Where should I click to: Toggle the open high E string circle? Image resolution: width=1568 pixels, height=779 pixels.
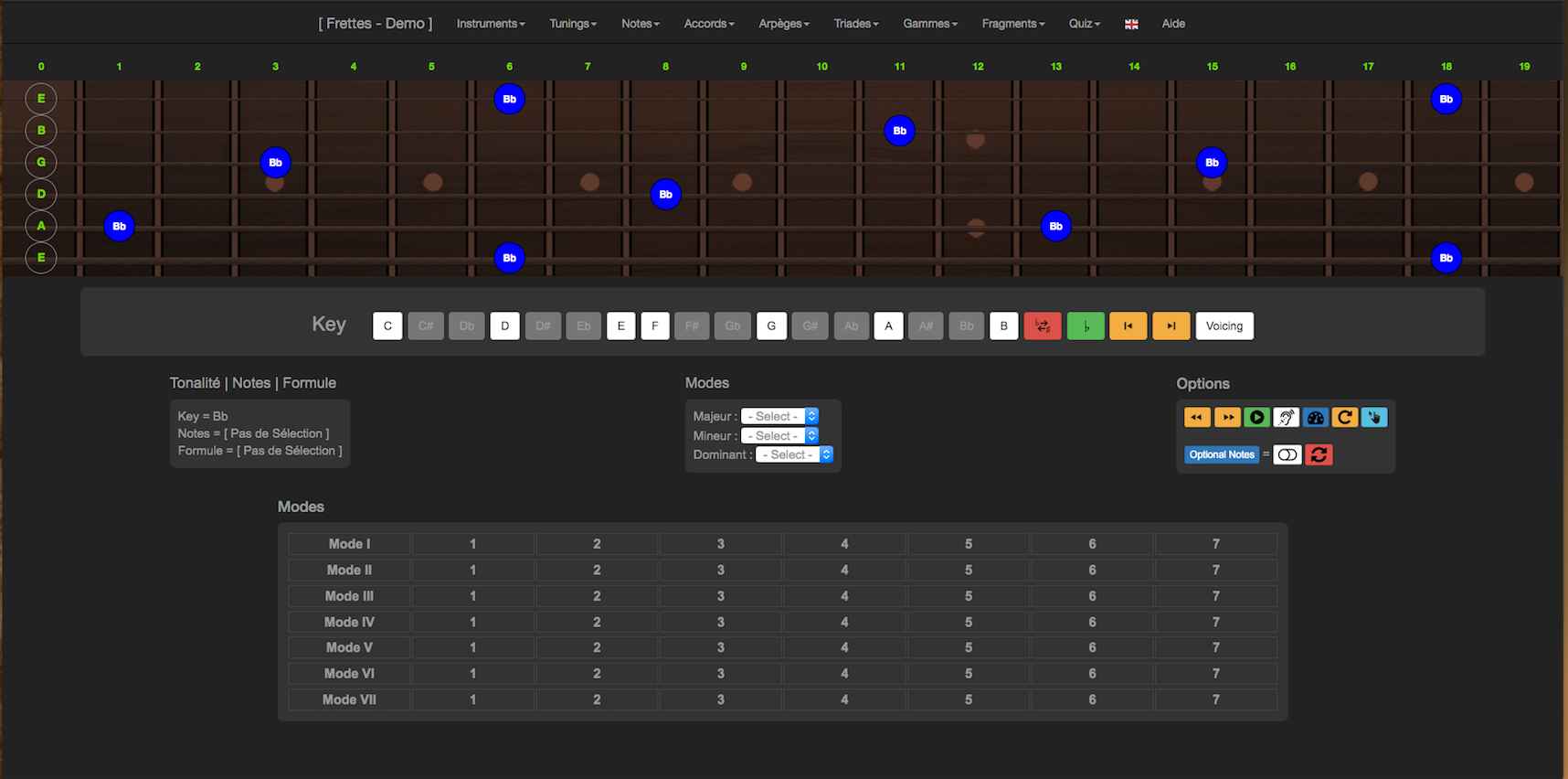click(41, 99)
